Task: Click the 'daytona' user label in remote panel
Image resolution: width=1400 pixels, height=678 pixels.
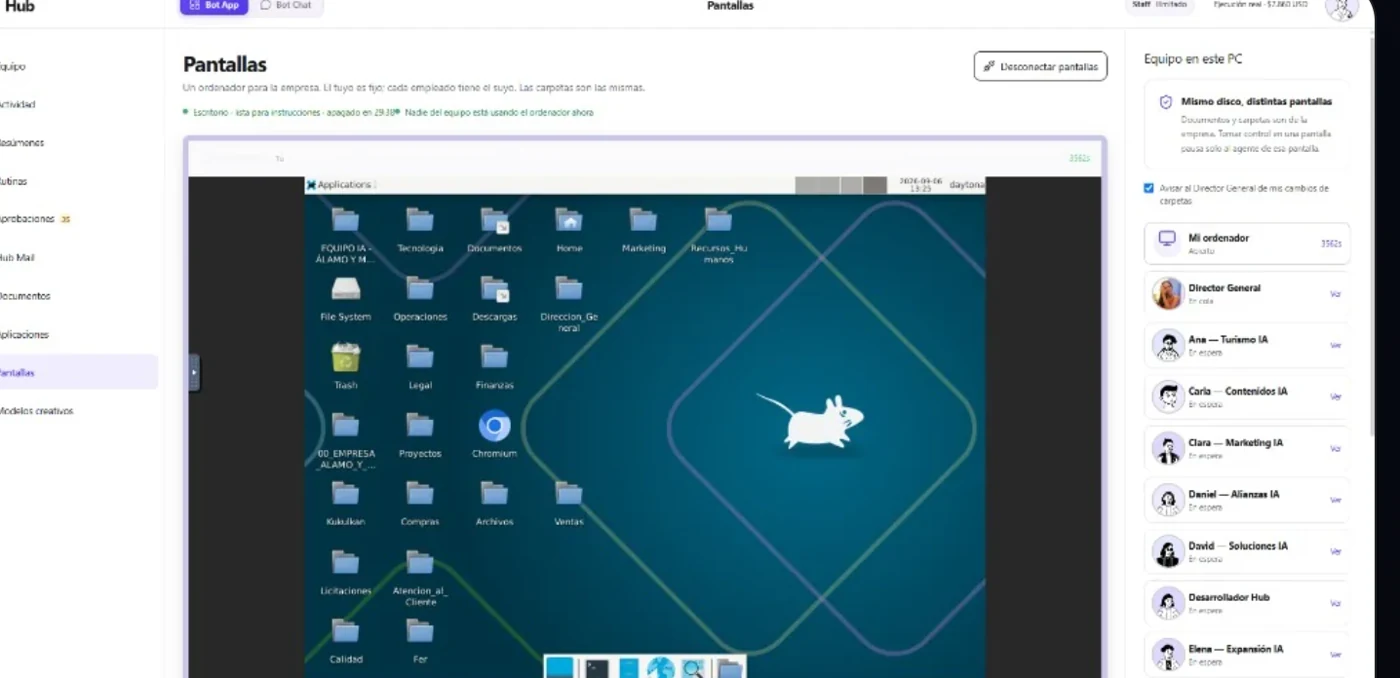Action: coord(966,185)
